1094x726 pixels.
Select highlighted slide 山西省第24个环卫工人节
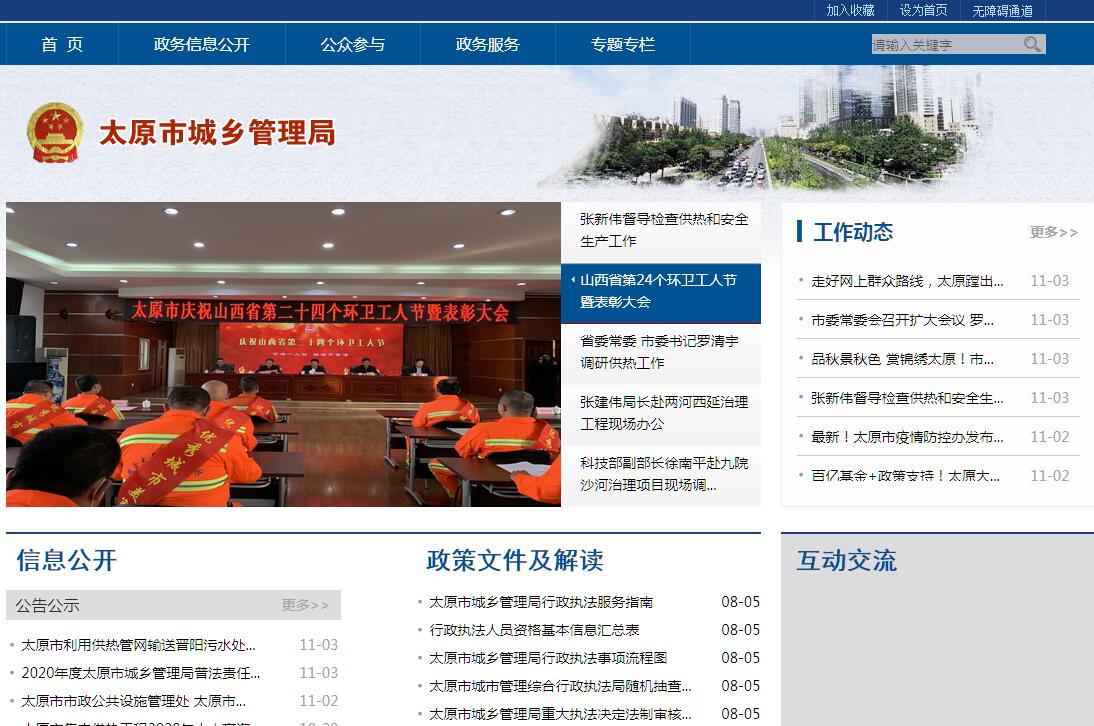point(660,291)
